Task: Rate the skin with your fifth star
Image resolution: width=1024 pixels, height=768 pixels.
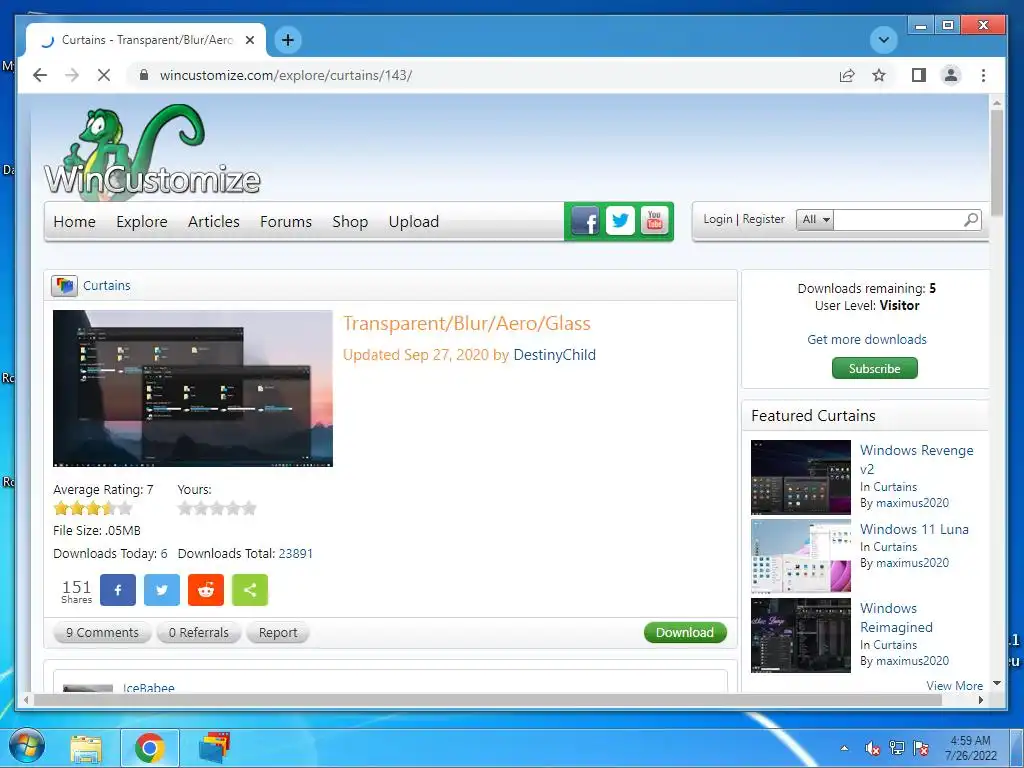Action: 249,508
